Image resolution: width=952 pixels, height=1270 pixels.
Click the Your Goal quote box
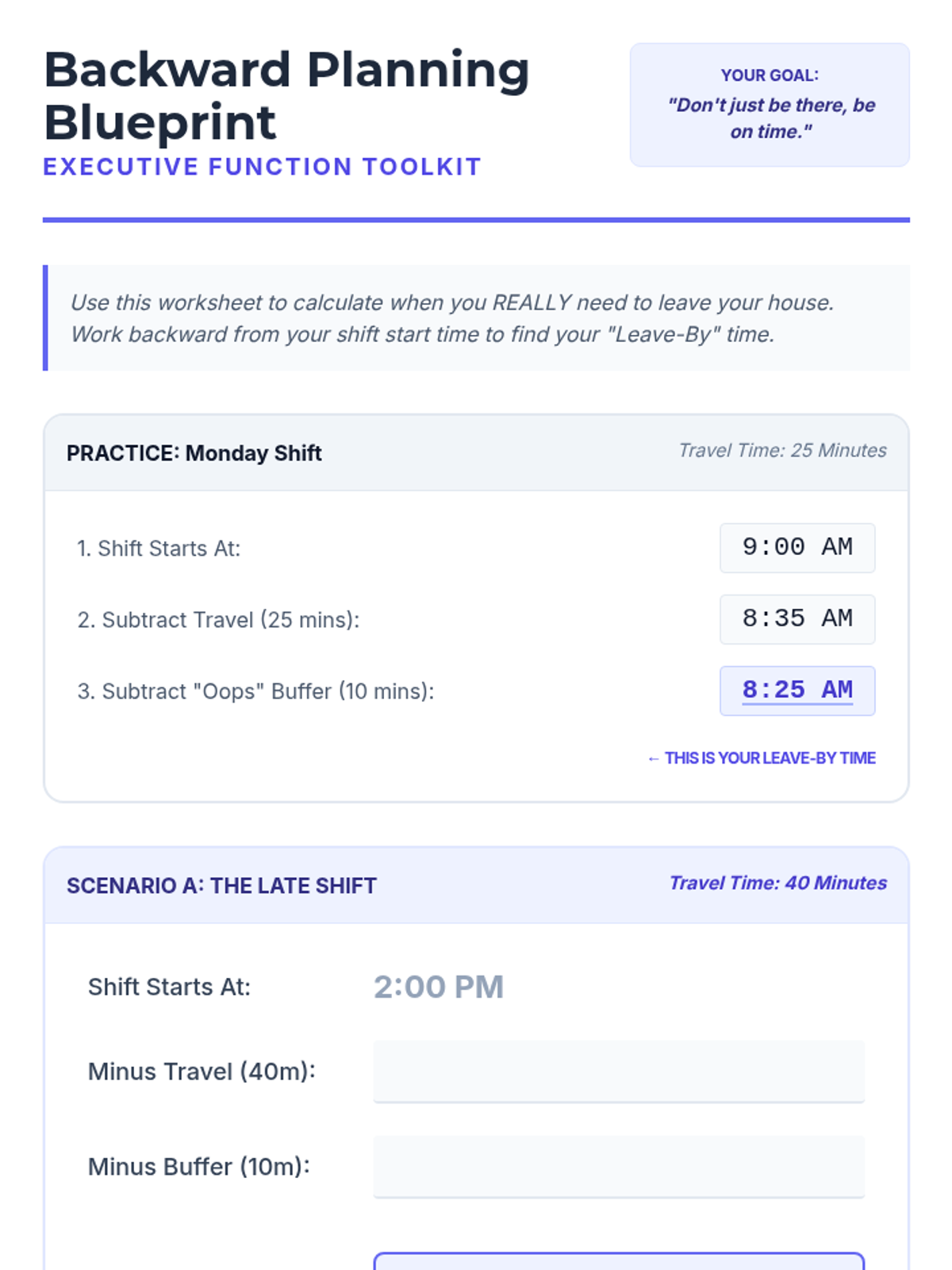[770, 105]
